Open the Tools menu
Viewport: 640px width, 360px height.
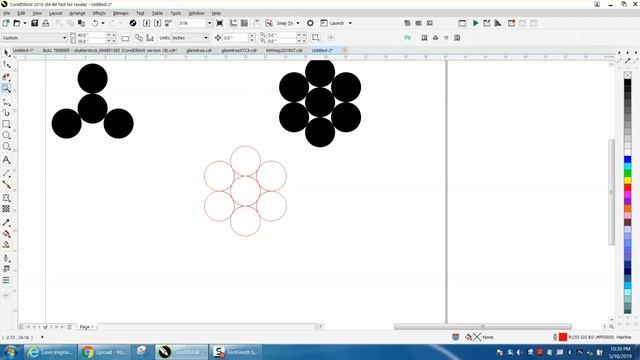coord(176,13)
